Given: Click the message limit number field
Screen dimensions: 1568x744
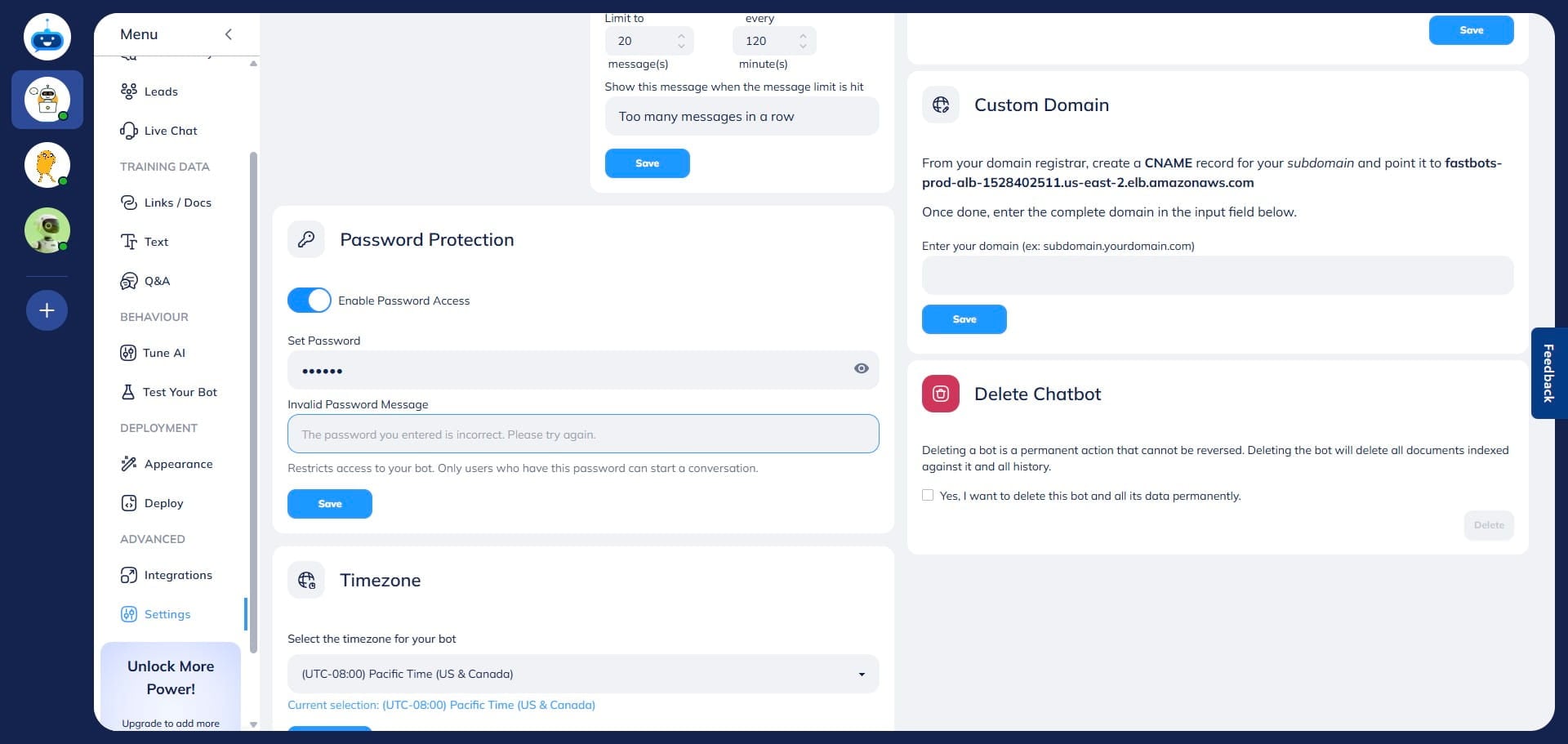Looking at the screenshot, I should click(649, 41).
